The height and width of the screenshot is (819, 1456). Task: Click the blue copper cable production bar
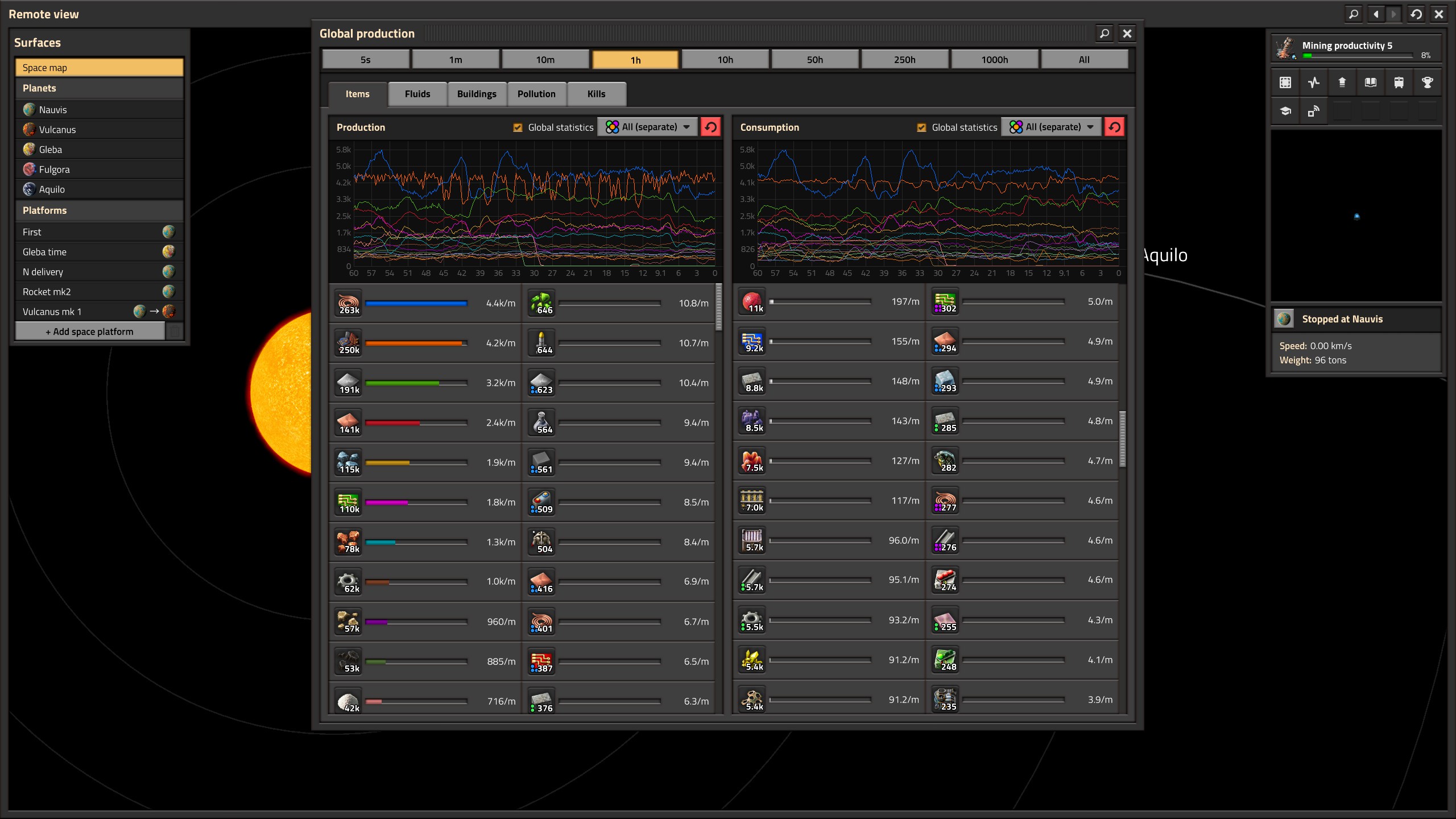pos(416,303)
